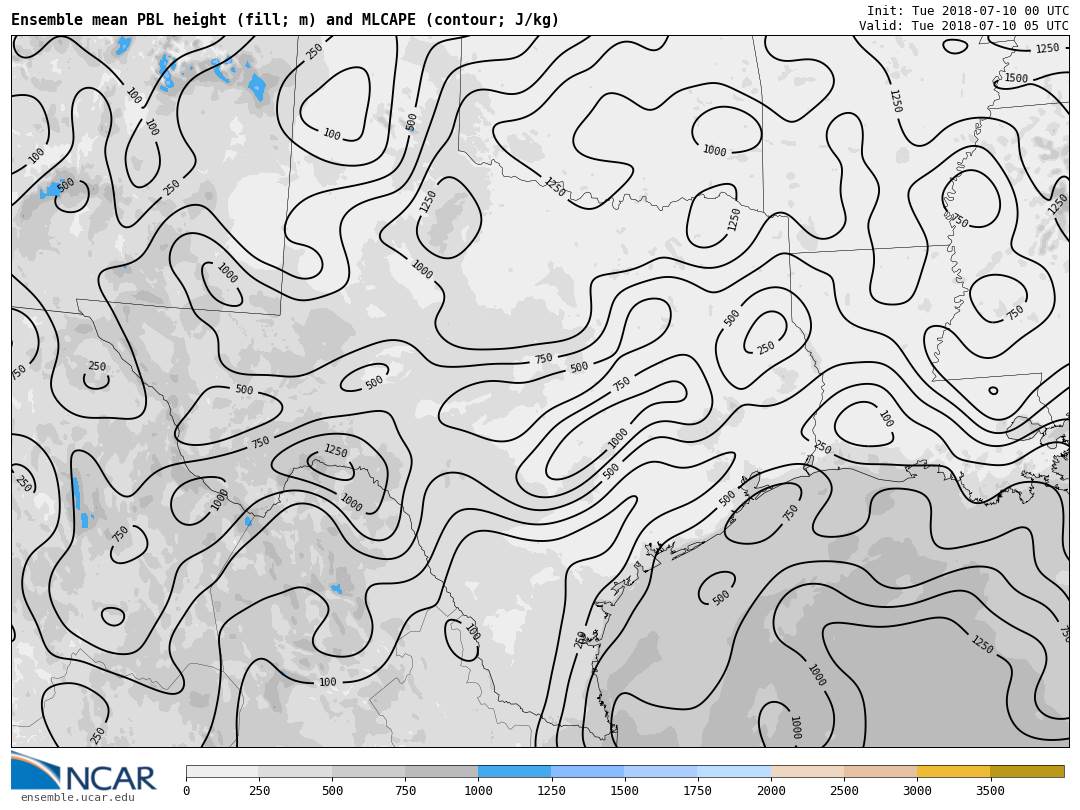Pick the 0–250 lightest colorbar swatch
Screen dimensions: 1080x810
pos(222,772)
